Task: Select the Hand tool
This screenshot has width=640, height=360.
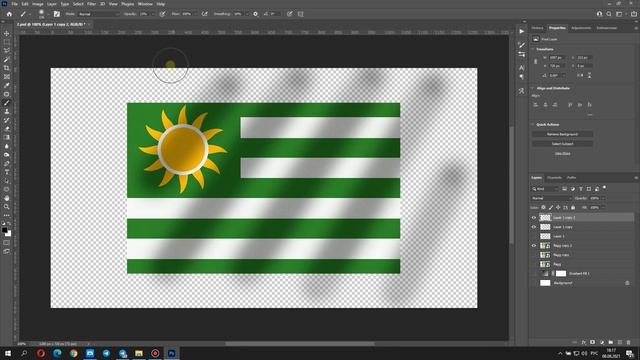Action: (x=7, y=198)
